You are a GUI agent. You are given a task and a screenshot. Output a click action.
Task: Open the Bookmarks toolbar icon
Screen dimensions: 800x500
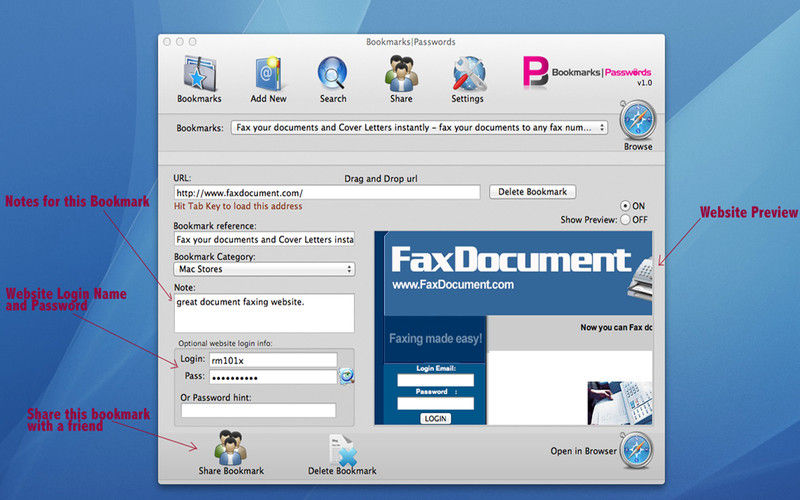click(199, 73)
